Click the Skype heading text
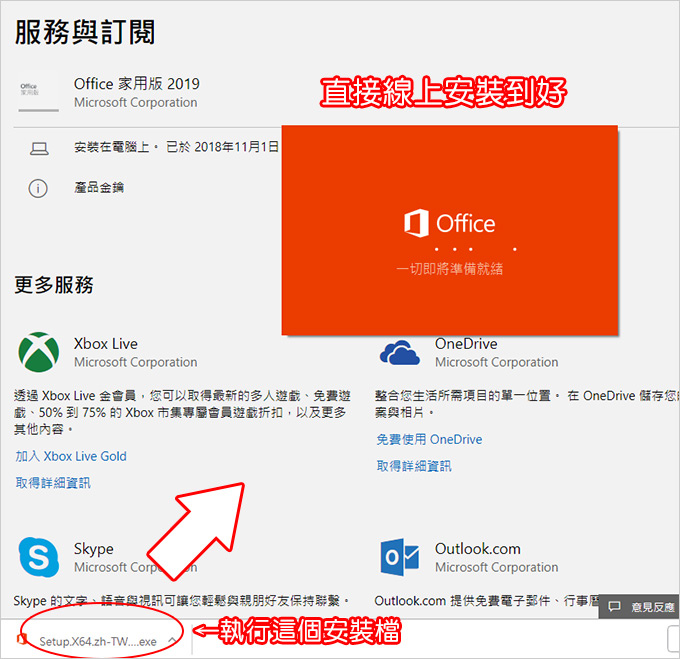 [x=94, y=549]
